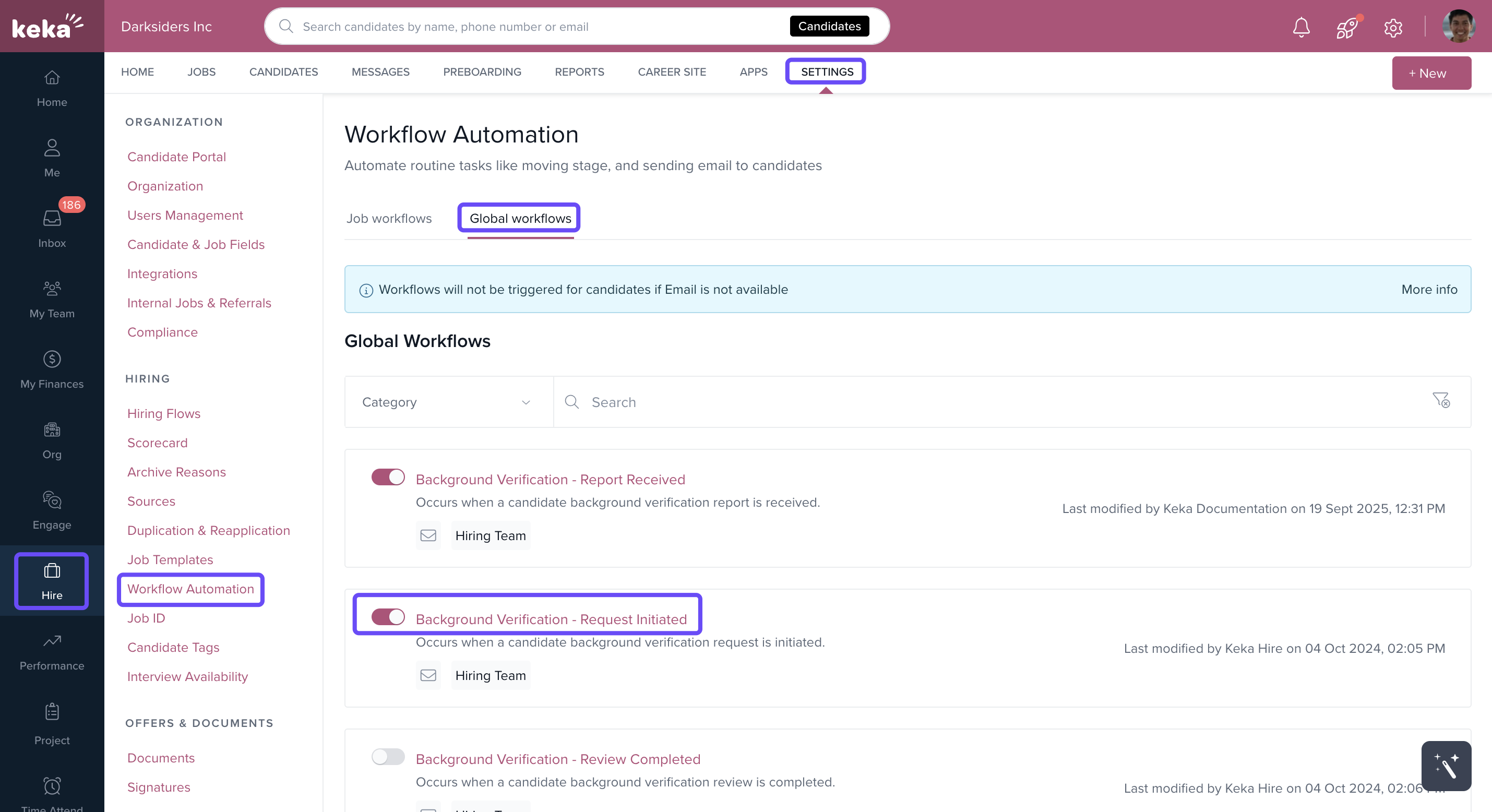Open the Performance module in sidebar
Viewport: 1492px width, 812px height.
[x=52, y=651]
